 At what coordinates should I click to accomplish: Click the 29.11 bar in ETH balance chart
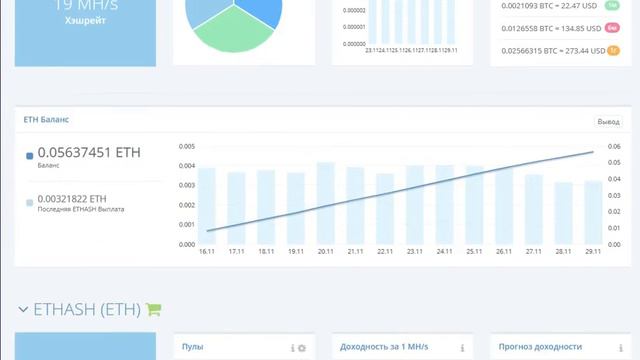(x=593, y=213)
